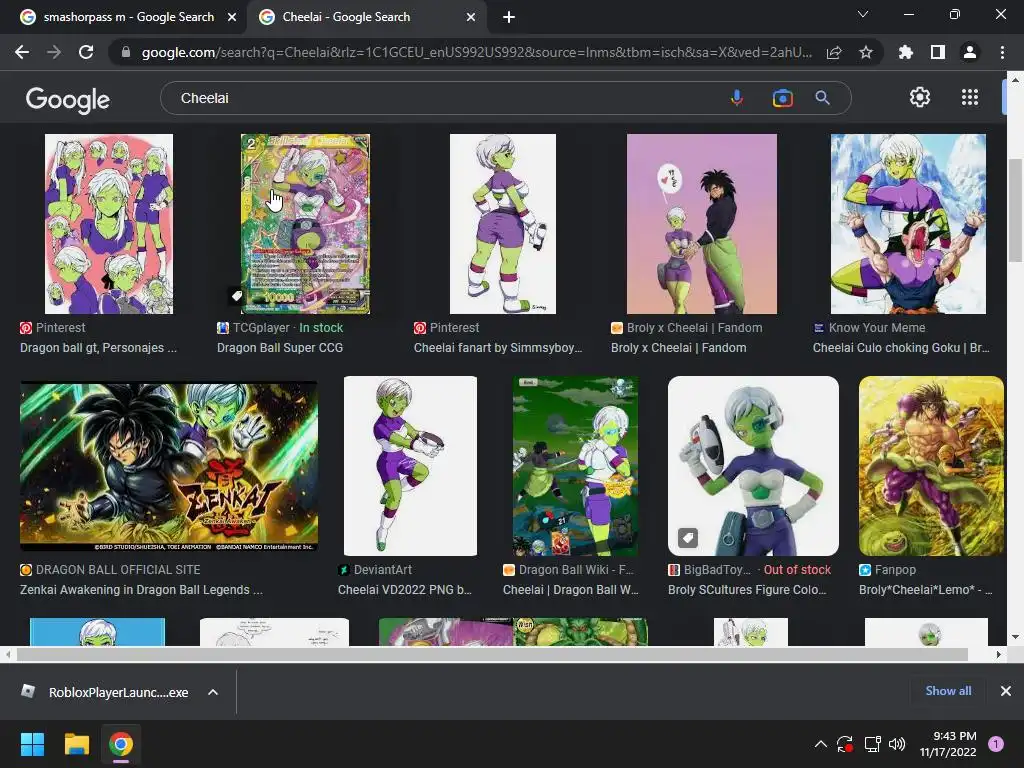Share this page from address bar

pyautogui.click(x=834, y=53)
